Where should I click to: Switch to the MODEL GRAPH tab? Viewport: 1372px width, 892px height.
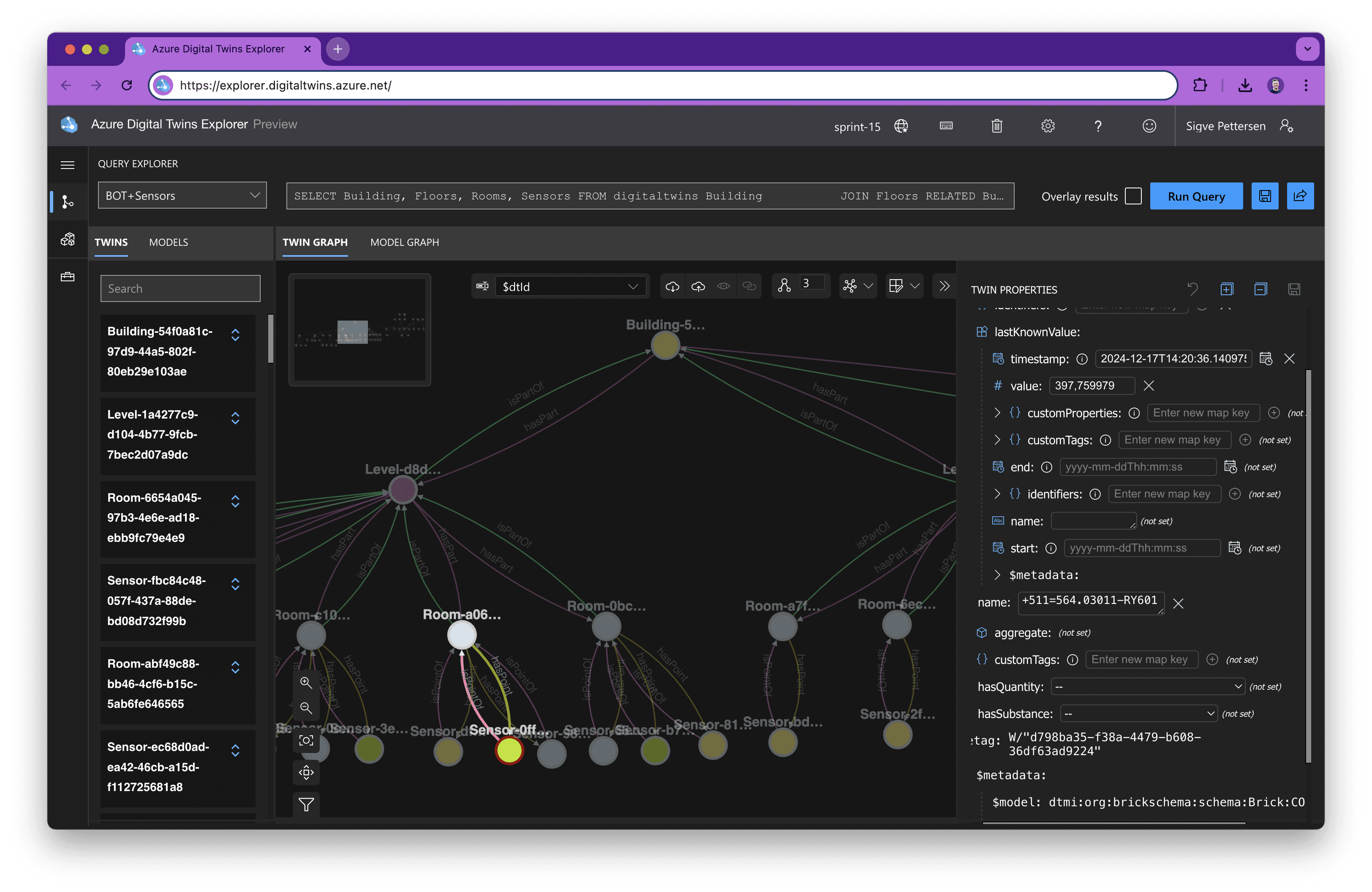(405, 242)
